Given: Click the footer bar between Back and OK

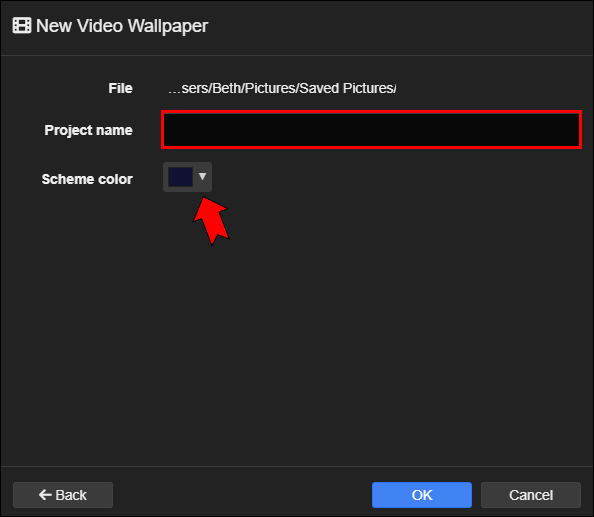Looking at the screenshot, I should coord(242,495).
